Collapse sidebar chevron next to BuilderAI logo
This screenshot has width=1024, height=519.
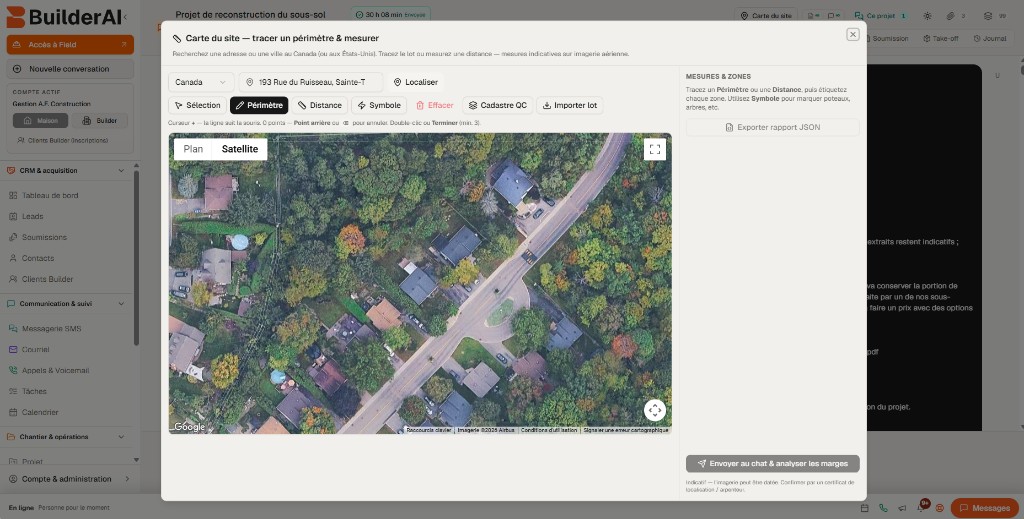[125, 17]
